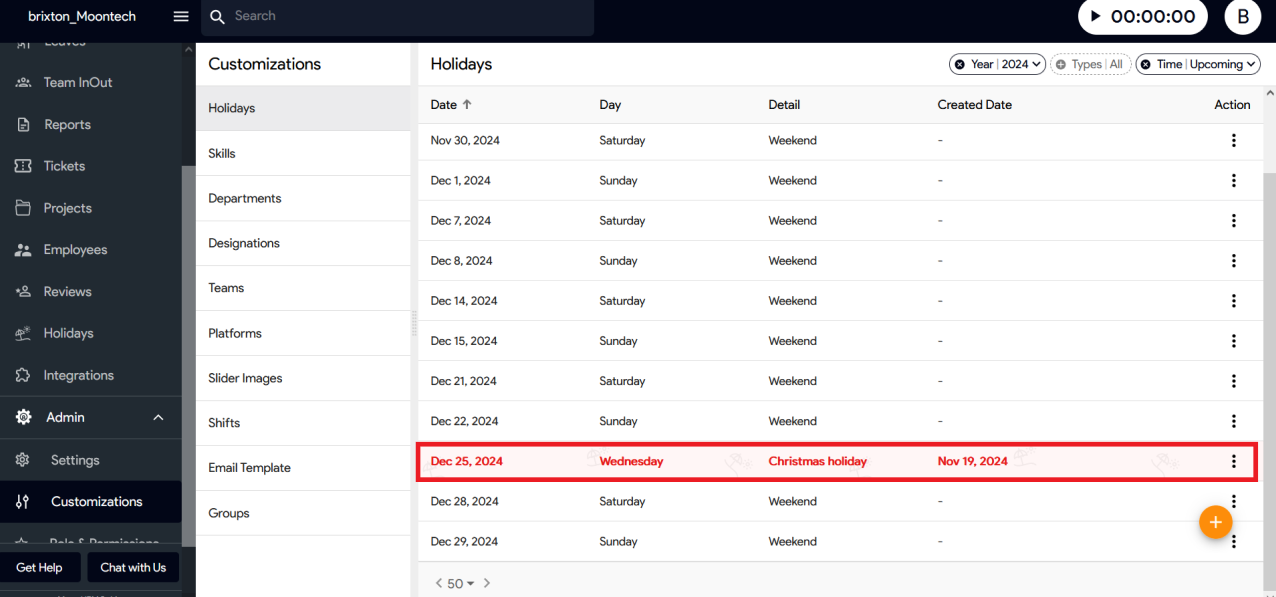Open the user profile avatar B
The height and width of the screenshot is (597, 1276).
coord(1243,16)
